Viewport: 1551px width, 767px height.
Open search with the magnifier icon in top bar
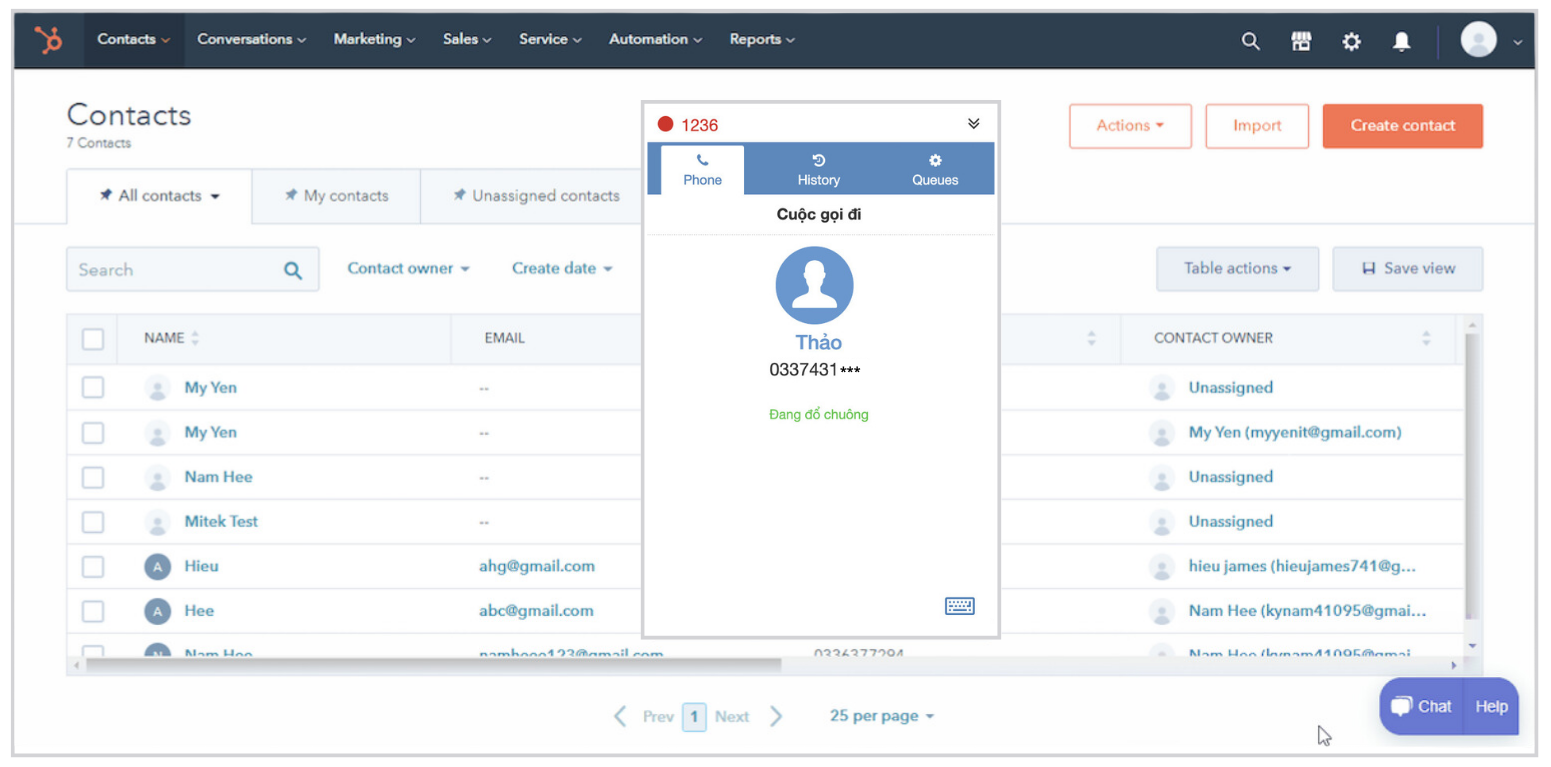(x=1250, y=41)
